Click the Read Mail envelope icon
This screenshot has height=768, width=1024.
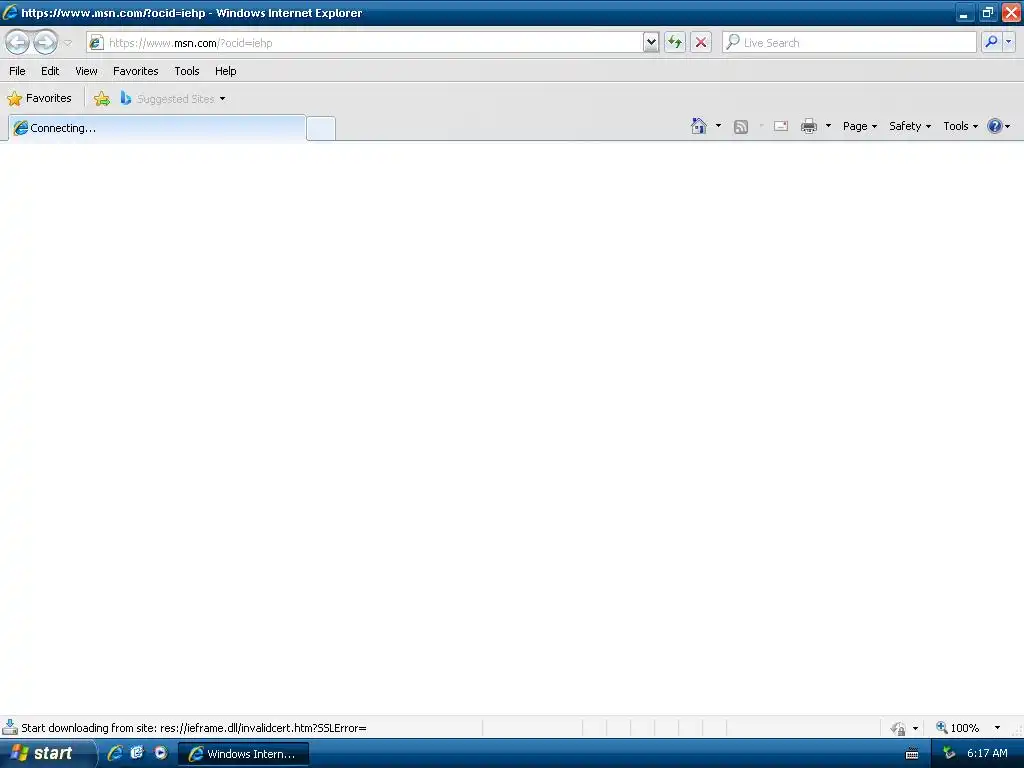[781, 126]
